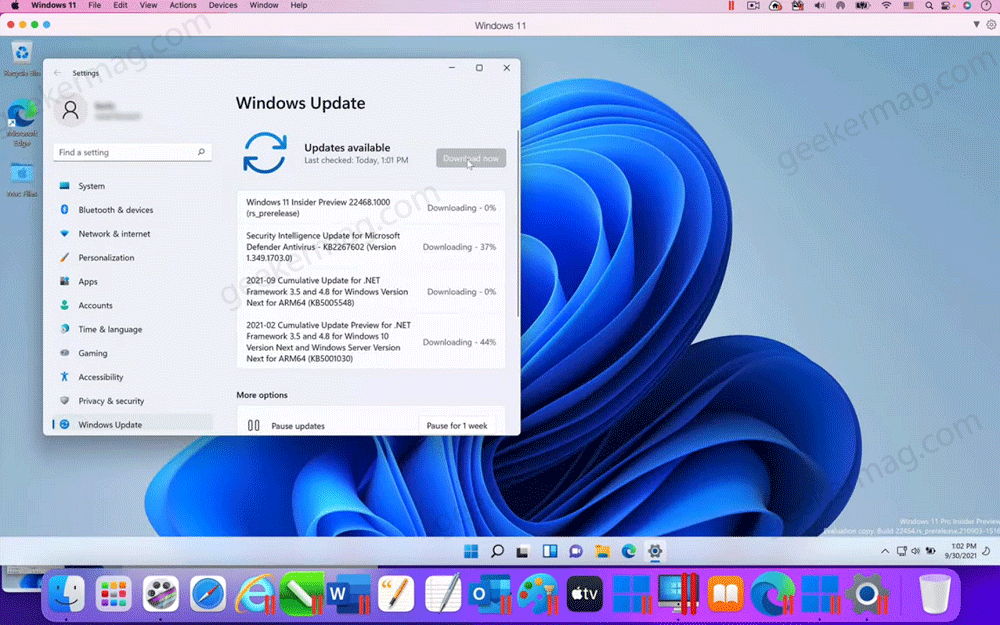Open Spotlight search in macOS menu bar
Viewport: 1000px width, 625px height.
click(x=929, y=6)
